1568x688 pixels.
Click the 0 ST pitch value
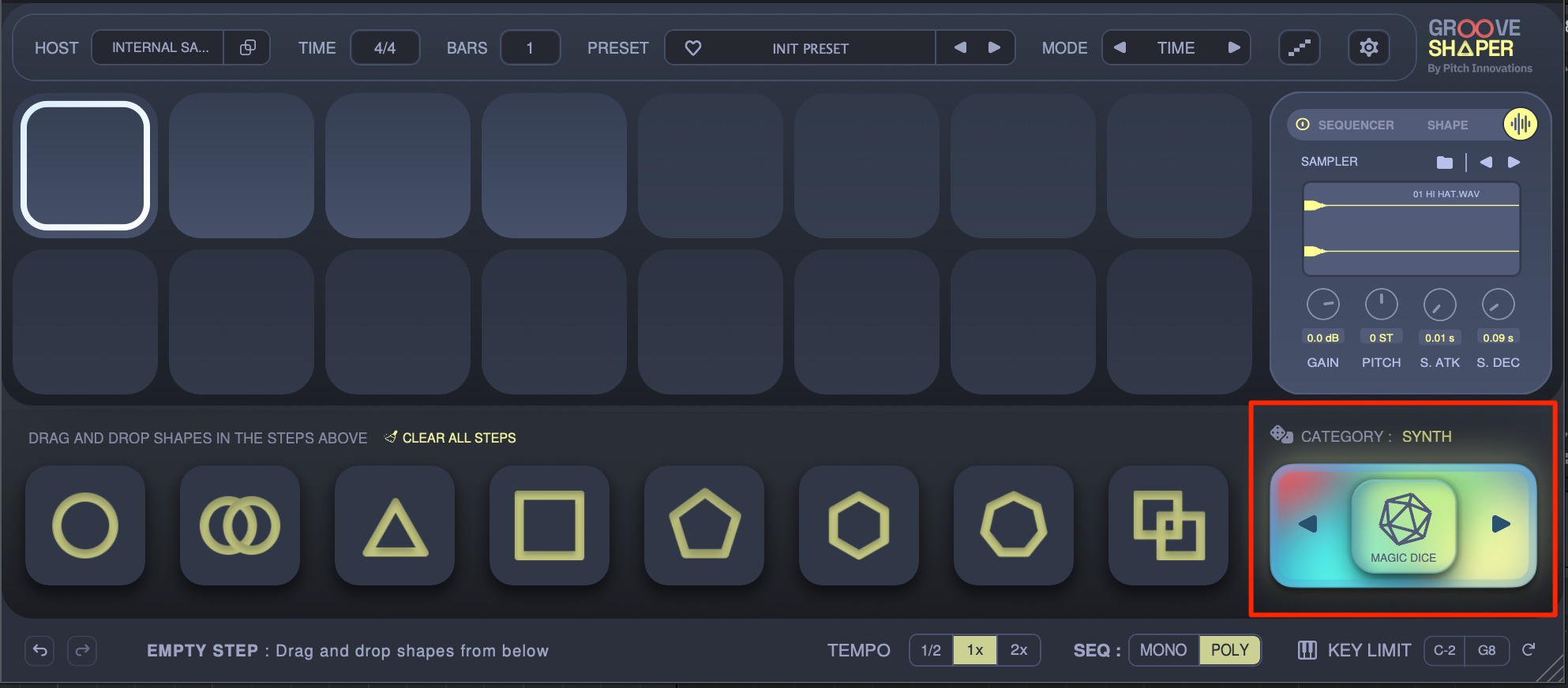1381,338
